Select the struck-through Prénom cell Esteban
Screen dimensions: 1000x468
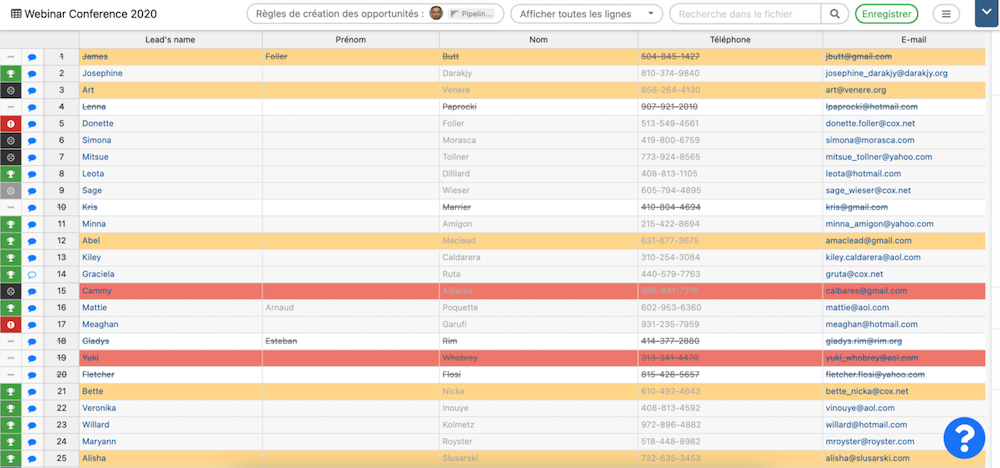pyautogui.click(x=351, y=341)
